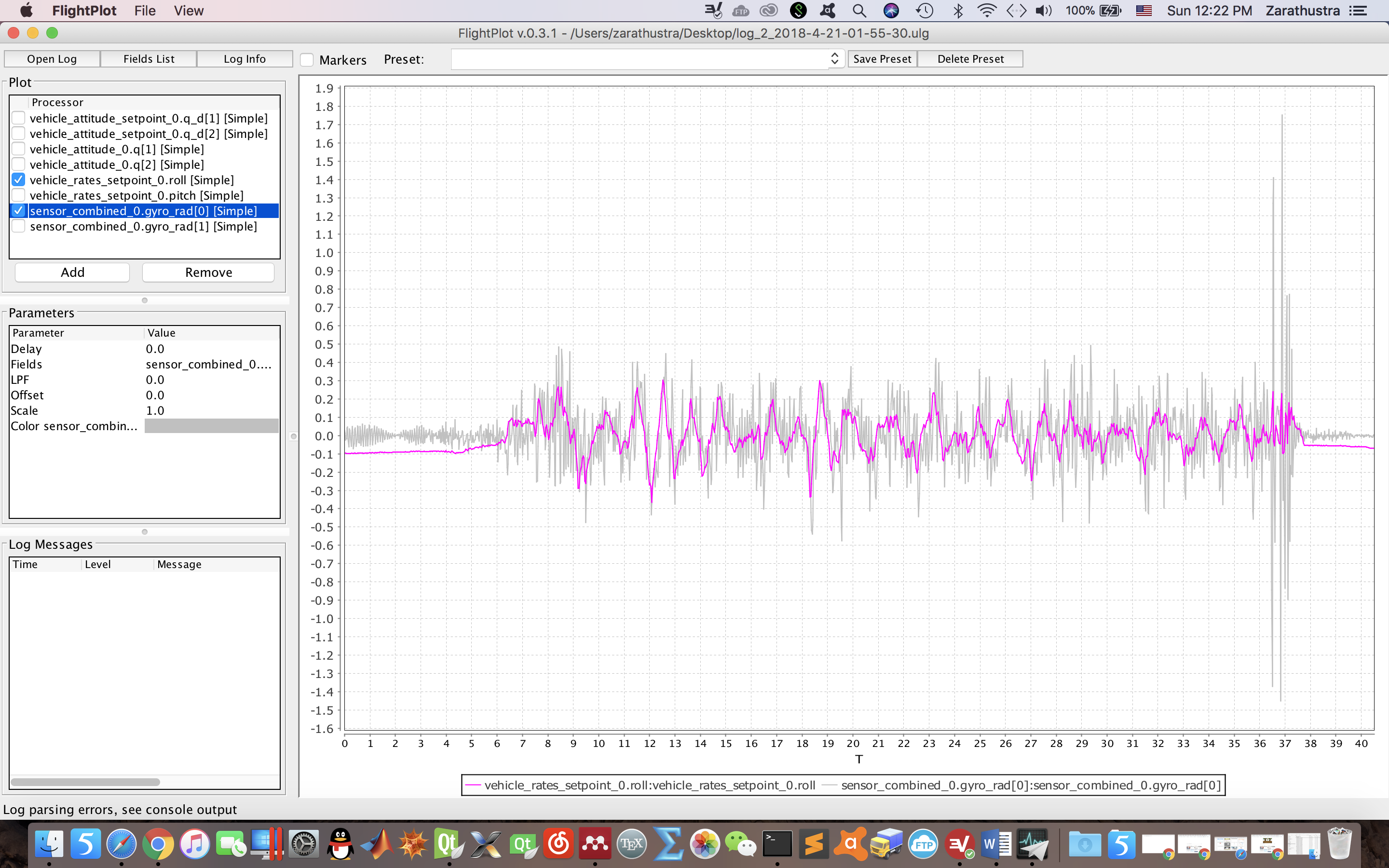The height and width of the screenshot is (868, 1389).
Task: Open the File menu
Action: pos(145,11)
